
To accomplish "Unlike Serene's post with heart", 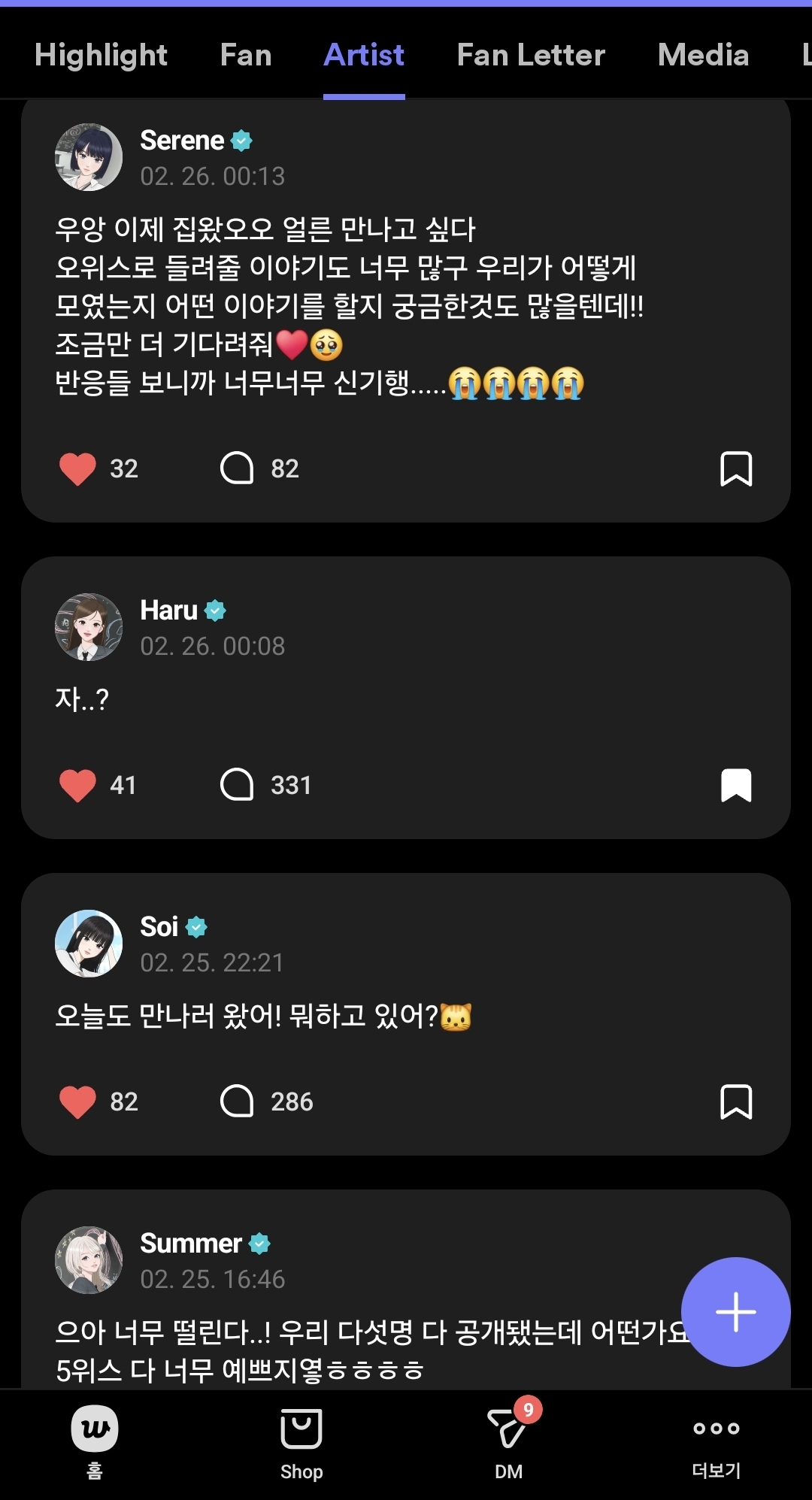I will (x=77, y=468).
